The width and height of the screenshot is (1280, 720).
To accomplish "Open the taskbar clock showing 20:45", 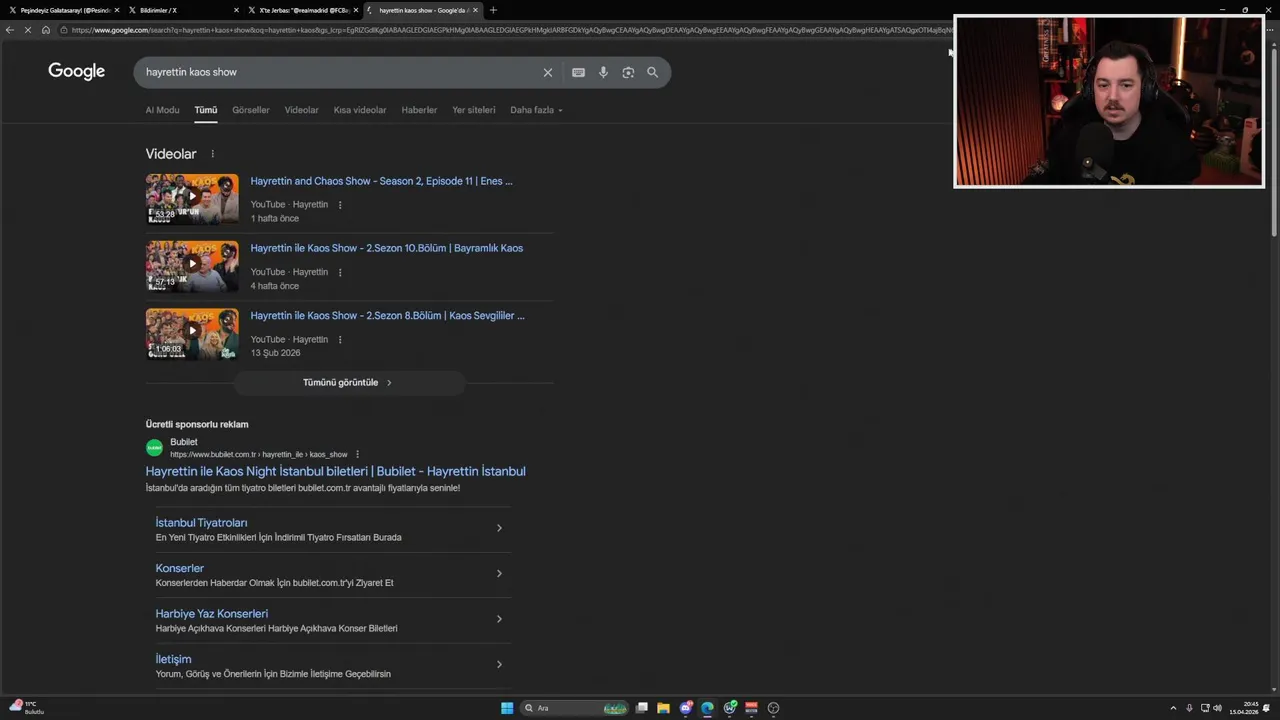I will (x=1243, y=708).
